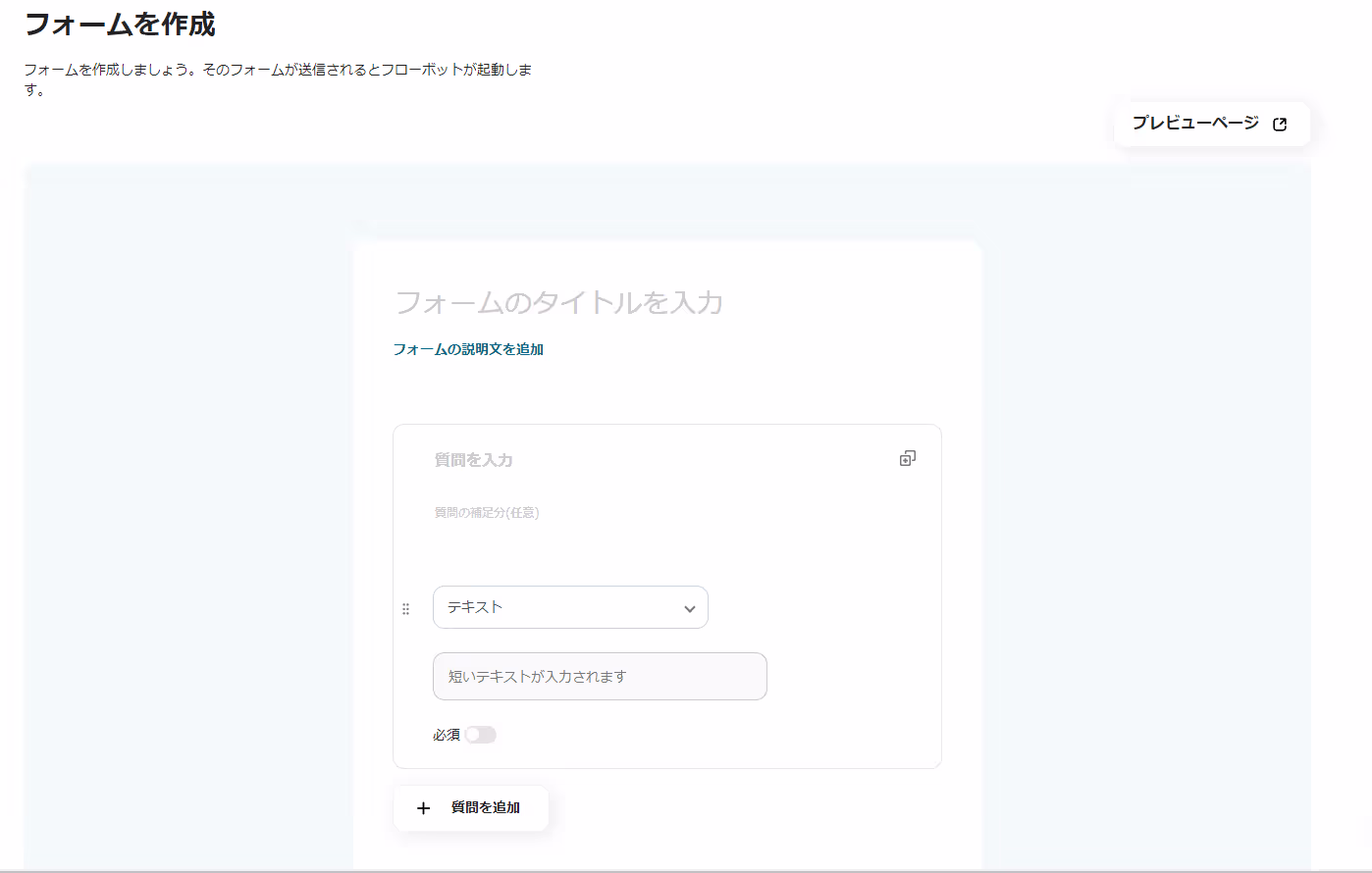Viewport: 1372px width, 873px height.
Task: Open the テキスト question type dropdown
Action: (570, 607)
